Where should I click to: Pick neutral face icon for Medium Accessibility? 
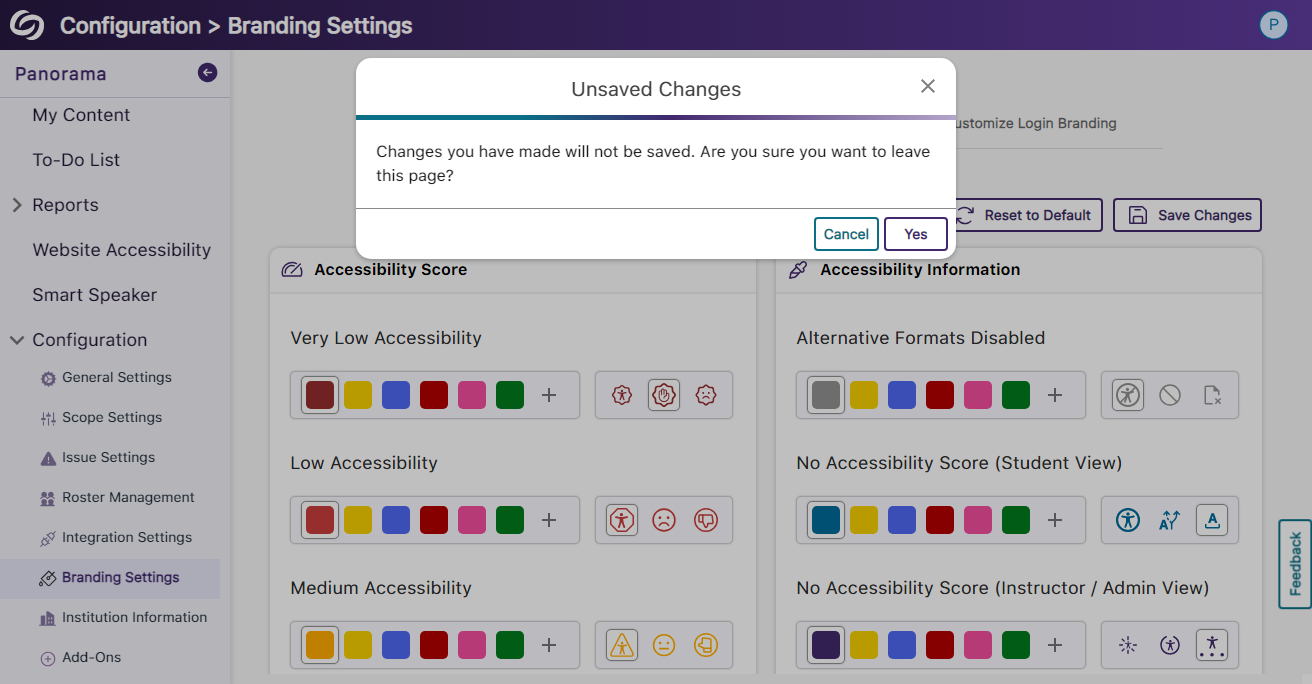coord(664,645)
